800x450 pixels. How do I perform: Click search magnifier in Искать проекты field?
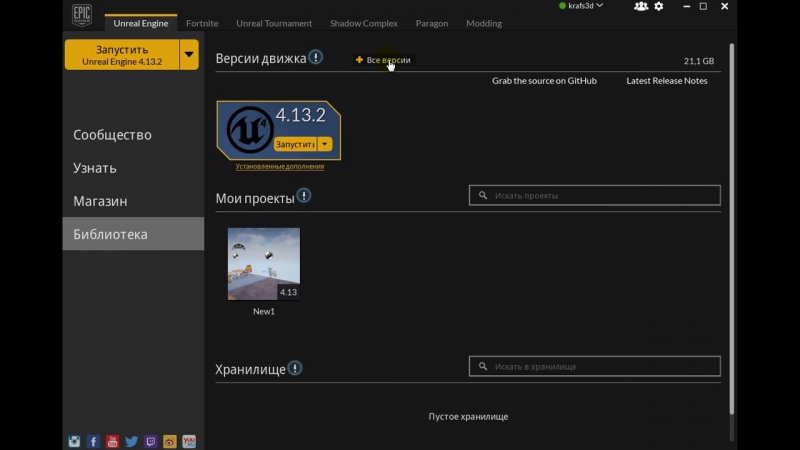coord(483,195)
